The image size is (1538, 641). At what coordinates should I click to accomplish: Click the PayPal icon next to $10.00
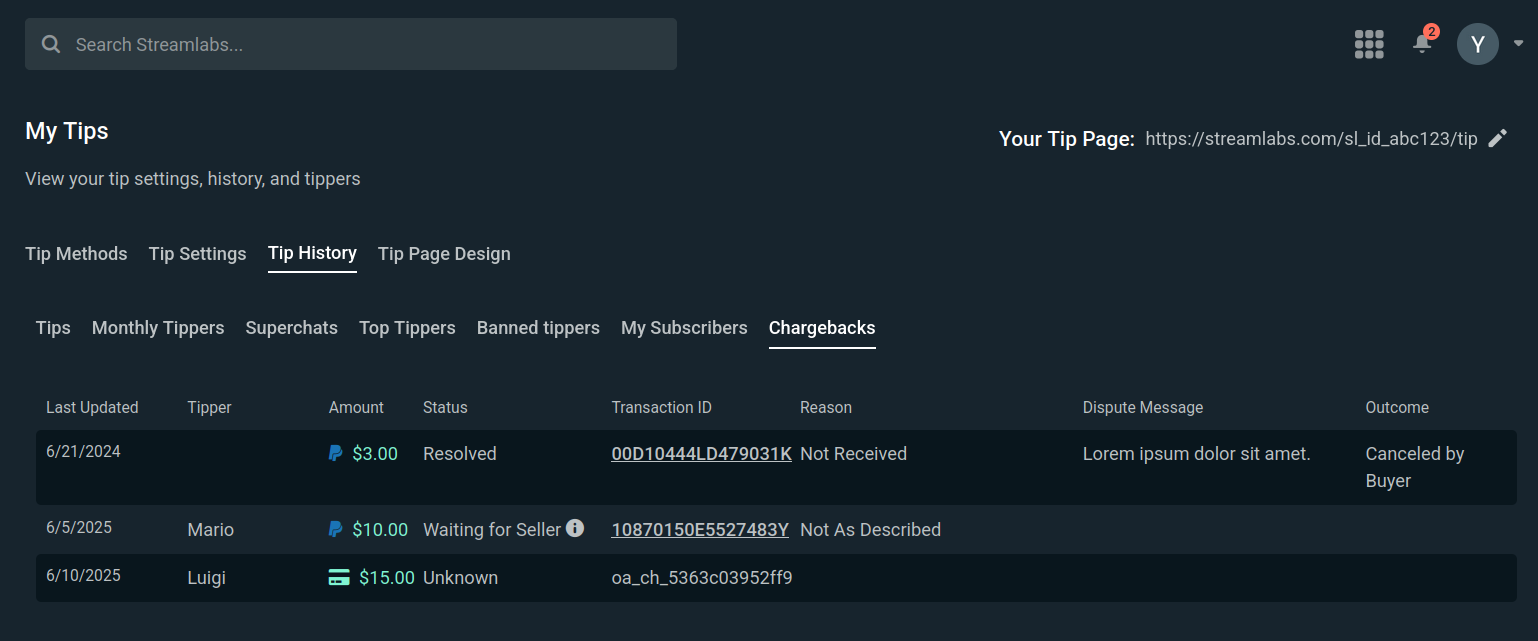(336, 530)
